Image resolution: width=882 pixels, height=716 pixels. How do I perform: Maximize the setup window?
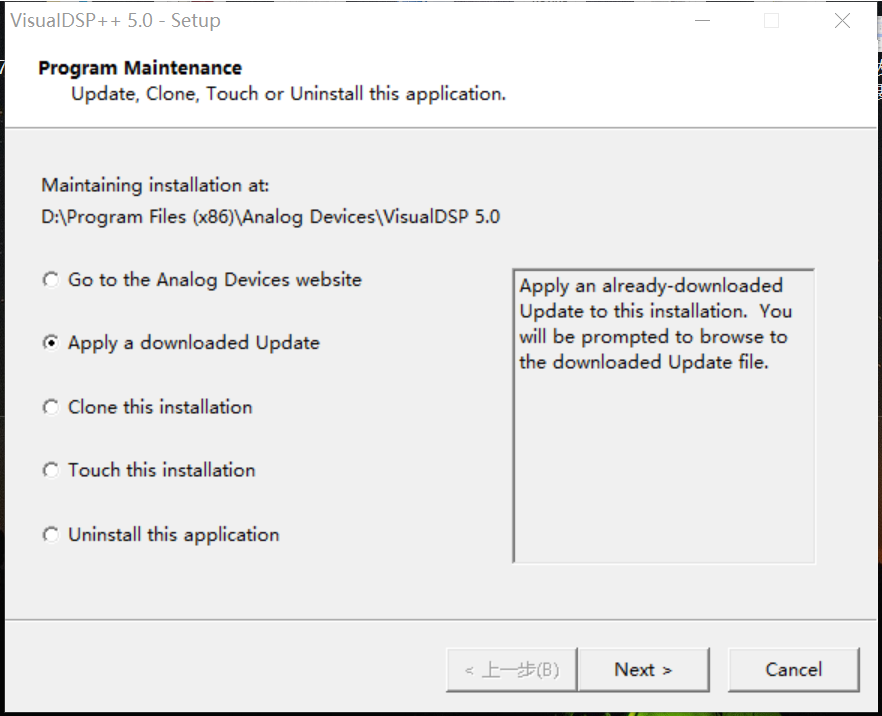(x=771, y=20)
